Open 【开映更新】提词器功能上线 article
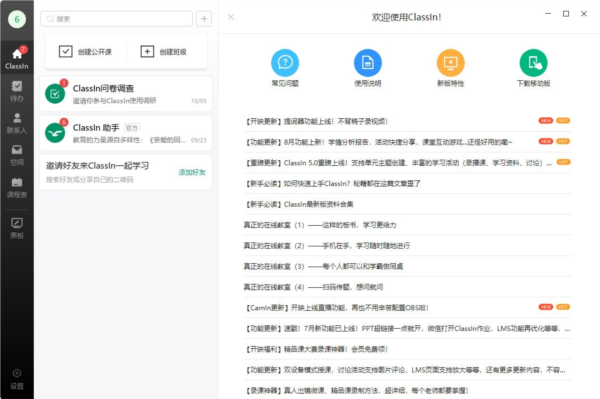 tap(407, 121)
